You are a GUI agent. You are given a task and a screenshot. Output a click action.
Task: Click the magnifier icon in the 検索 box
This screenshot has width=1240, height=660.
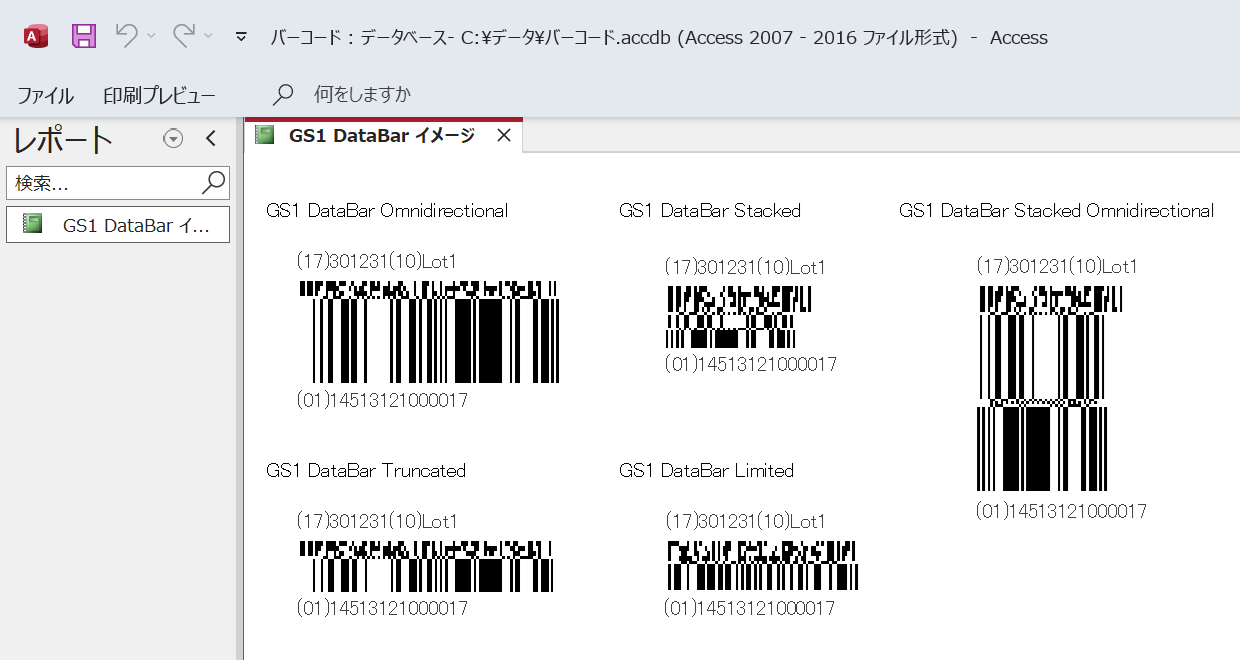pos(213,182)
